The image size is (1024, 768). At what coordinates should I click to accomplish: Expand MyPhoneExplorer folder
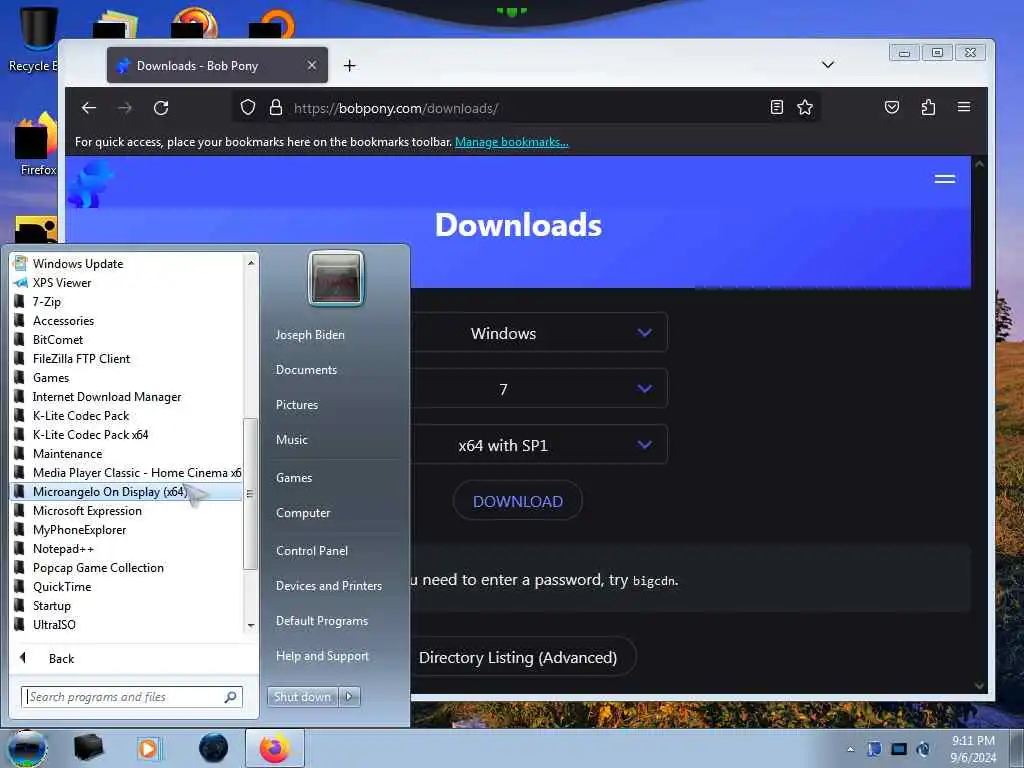tap(127, 529)
